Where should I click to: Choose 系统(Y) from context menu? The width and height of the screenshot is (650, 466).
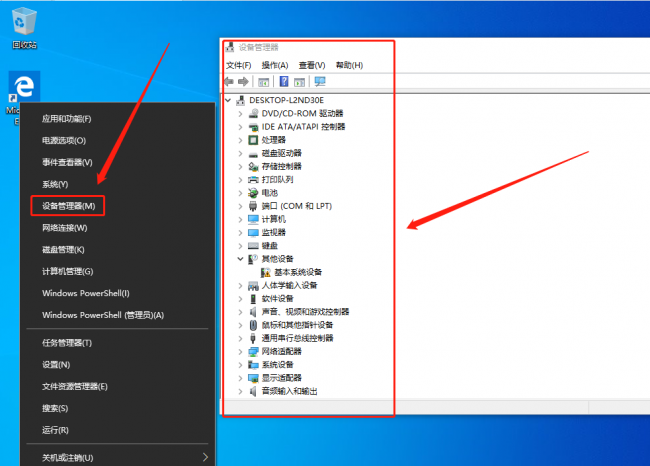click(55, 184)
